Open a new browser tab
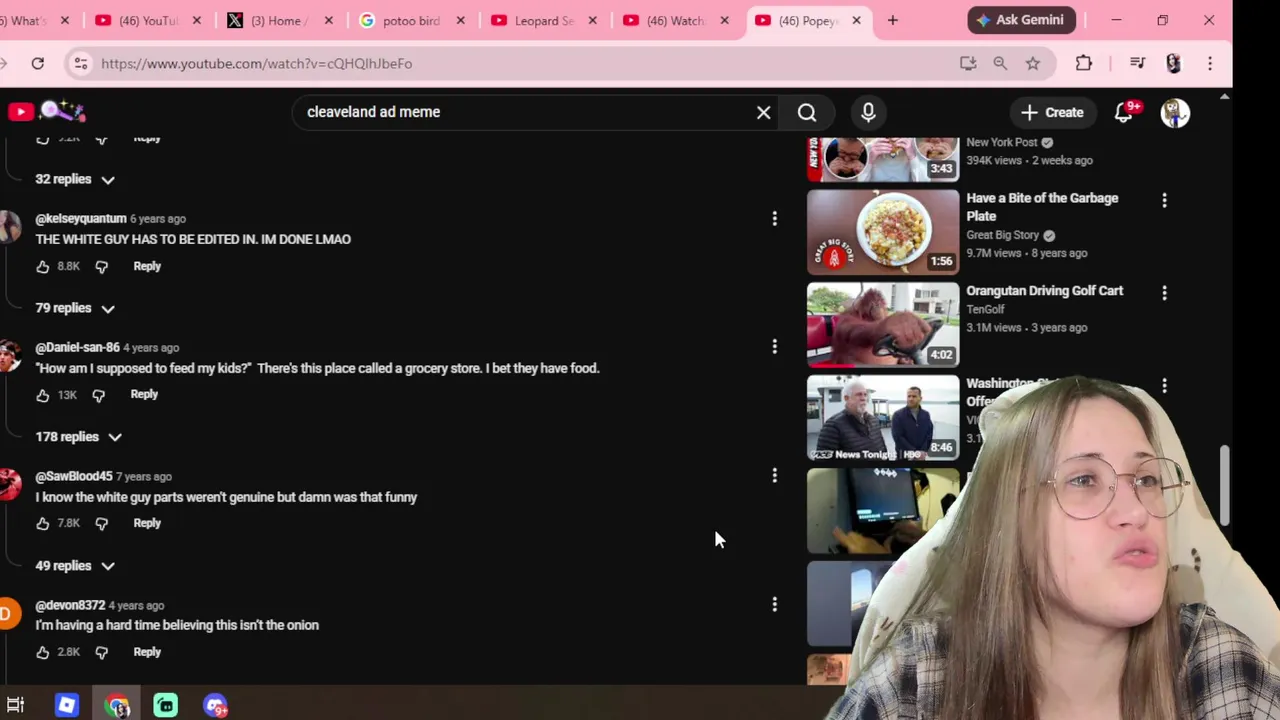The image size is (1280, 720). (893, 20)
